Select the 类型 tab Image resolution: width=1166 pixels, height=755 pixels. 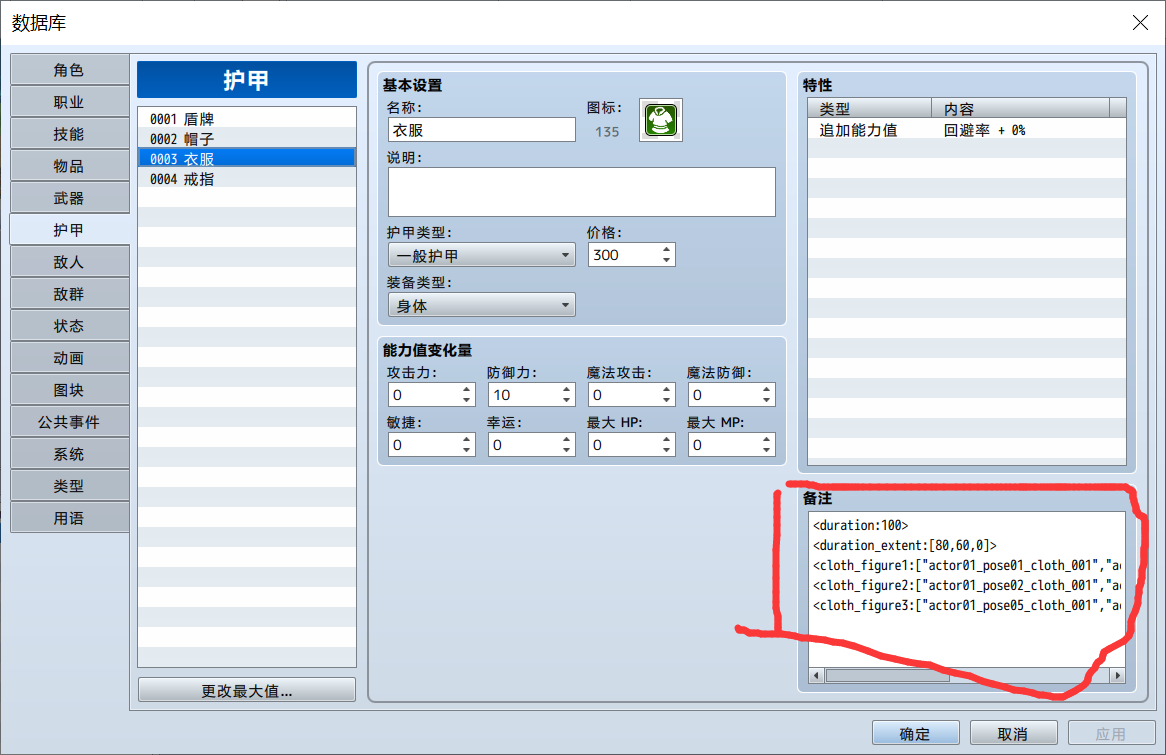pos(69,486)
